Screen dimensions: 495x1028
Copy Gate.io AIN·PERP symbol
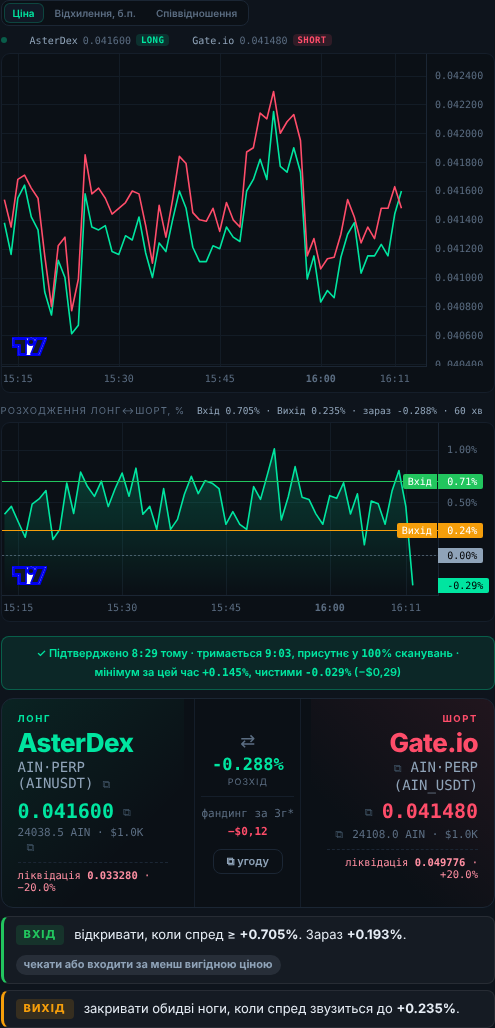coord(397,768)
